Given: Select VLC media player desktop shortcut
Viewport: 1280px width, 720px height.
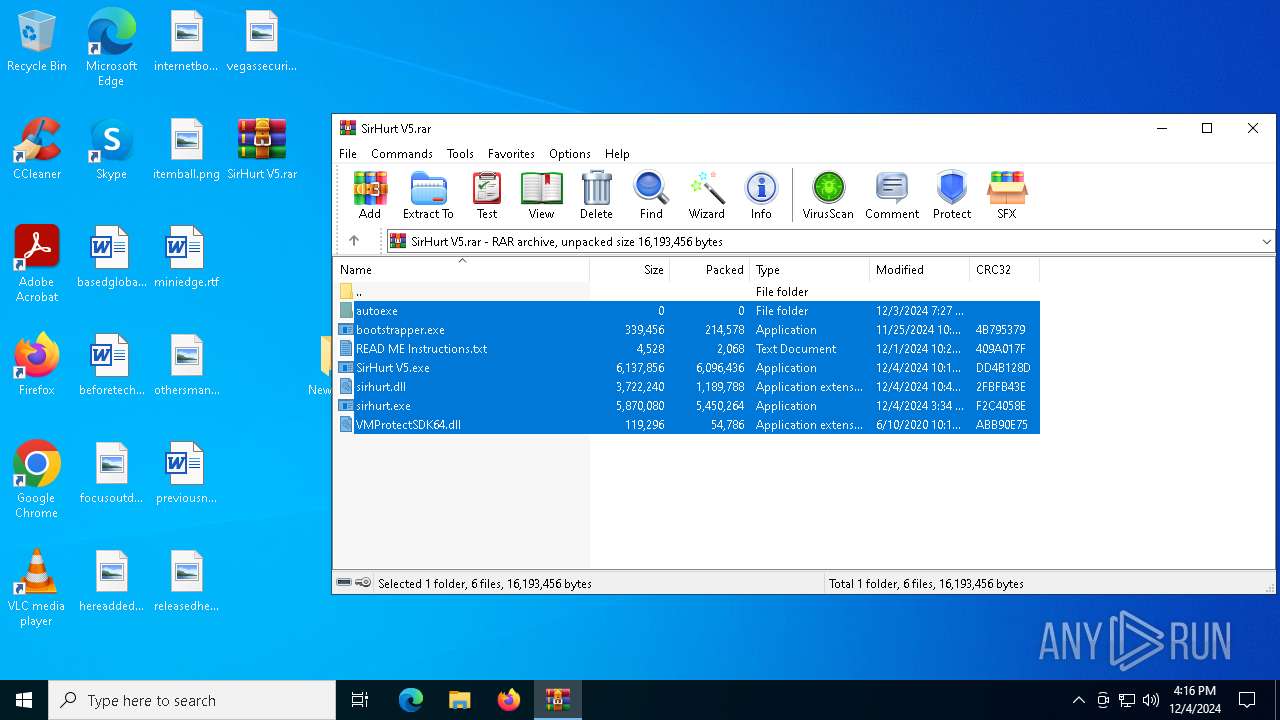Looking at the screenshot, I should click(x=37, y=587).
